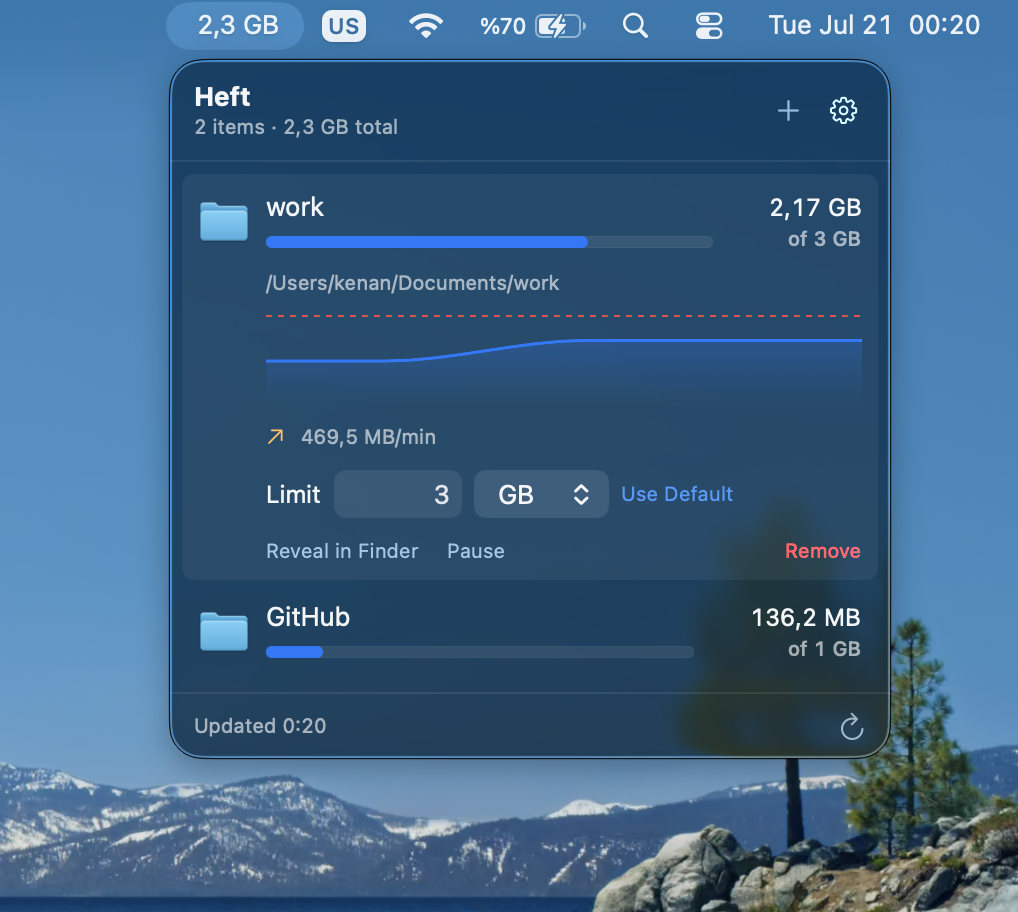Click the work folder icon
The height and width of the screenshot is (912, 1018).
point(224,221)
